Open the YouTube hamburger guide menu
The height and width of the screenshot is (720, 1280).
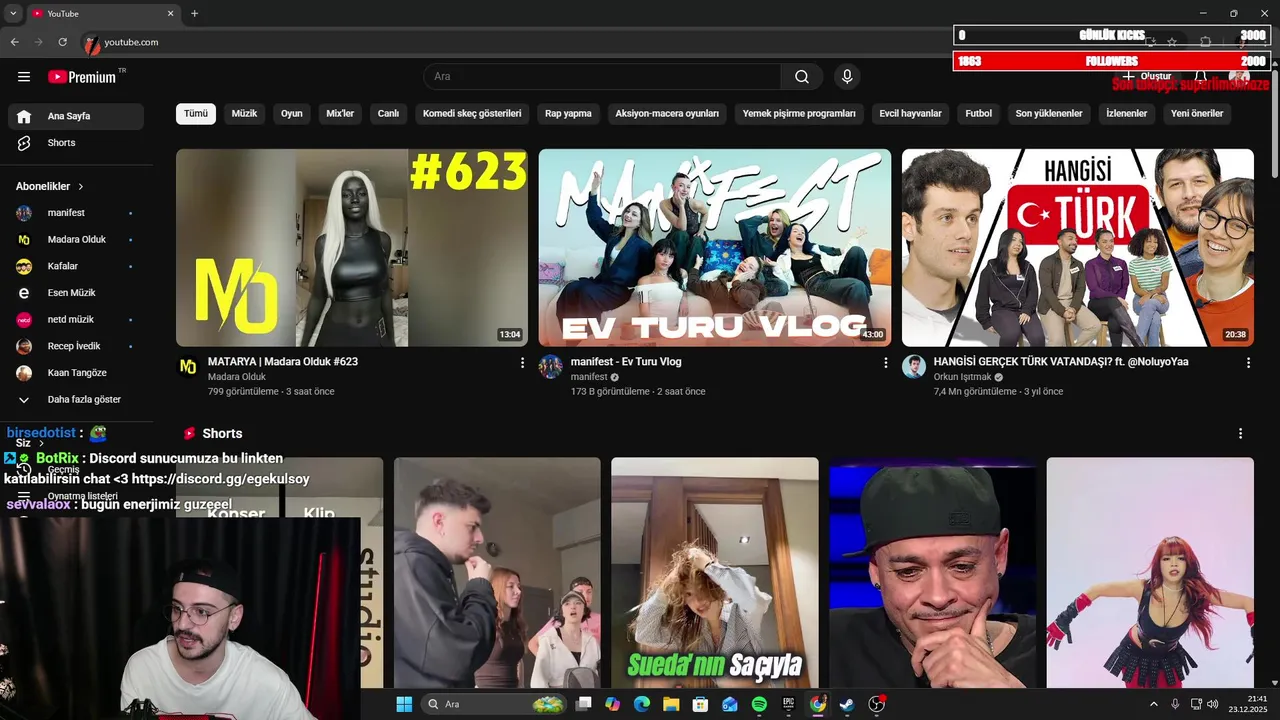pos(24,77)
